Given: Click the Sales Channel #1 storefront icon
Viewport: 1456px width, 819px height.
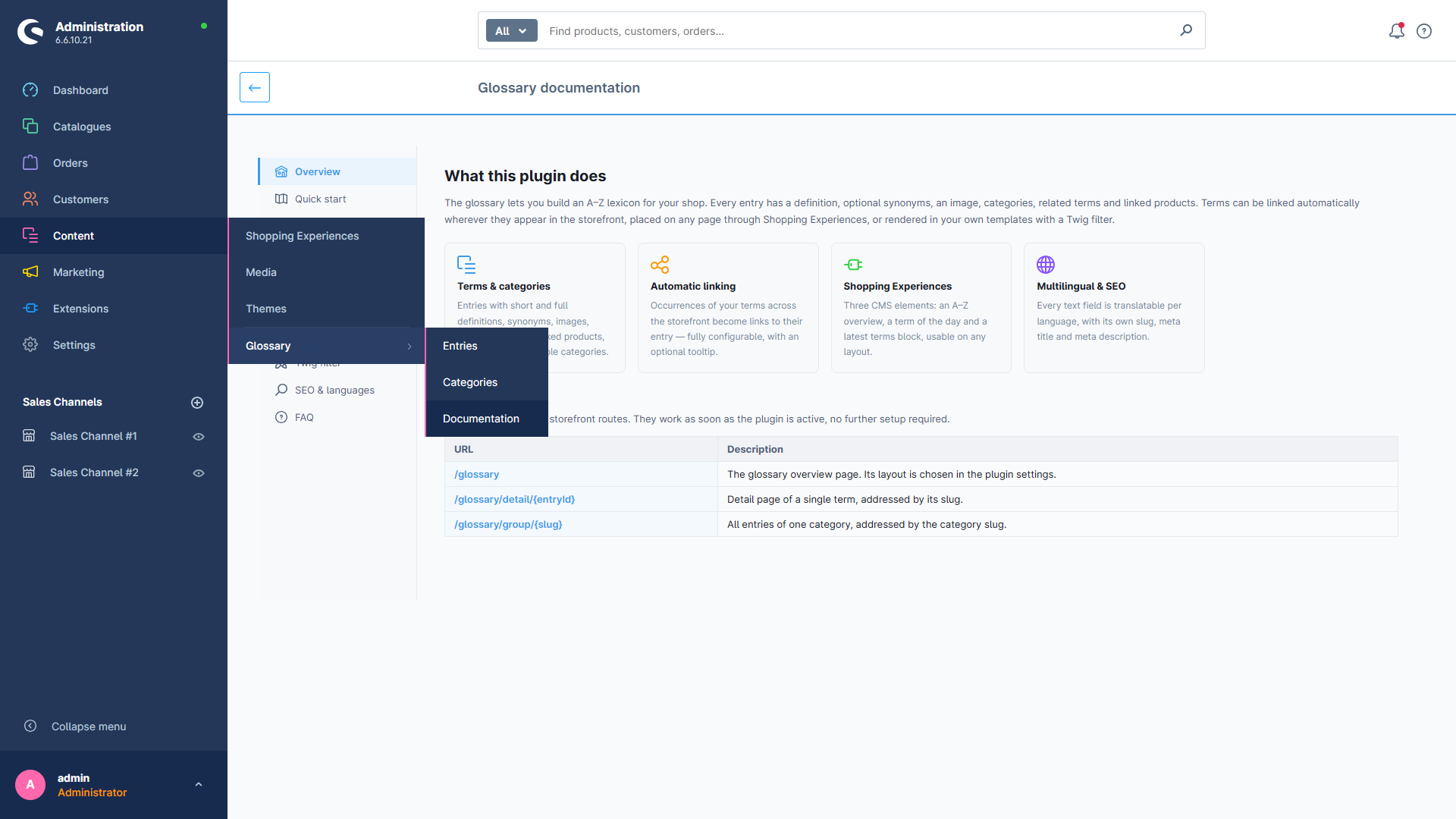Looking at the screenshot, I should click(x=29, y=436).
